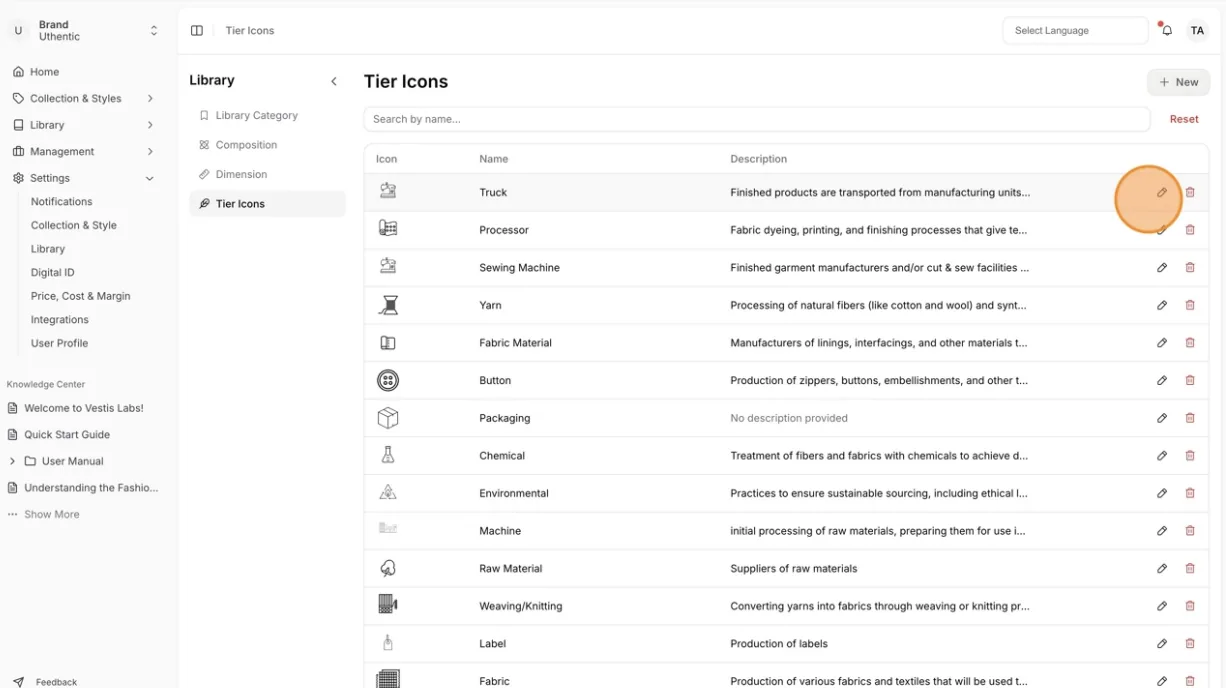This screenshot has width=1226, height=688.
Task: Edit the Fabric Material entry
Action: (1162, 343)
